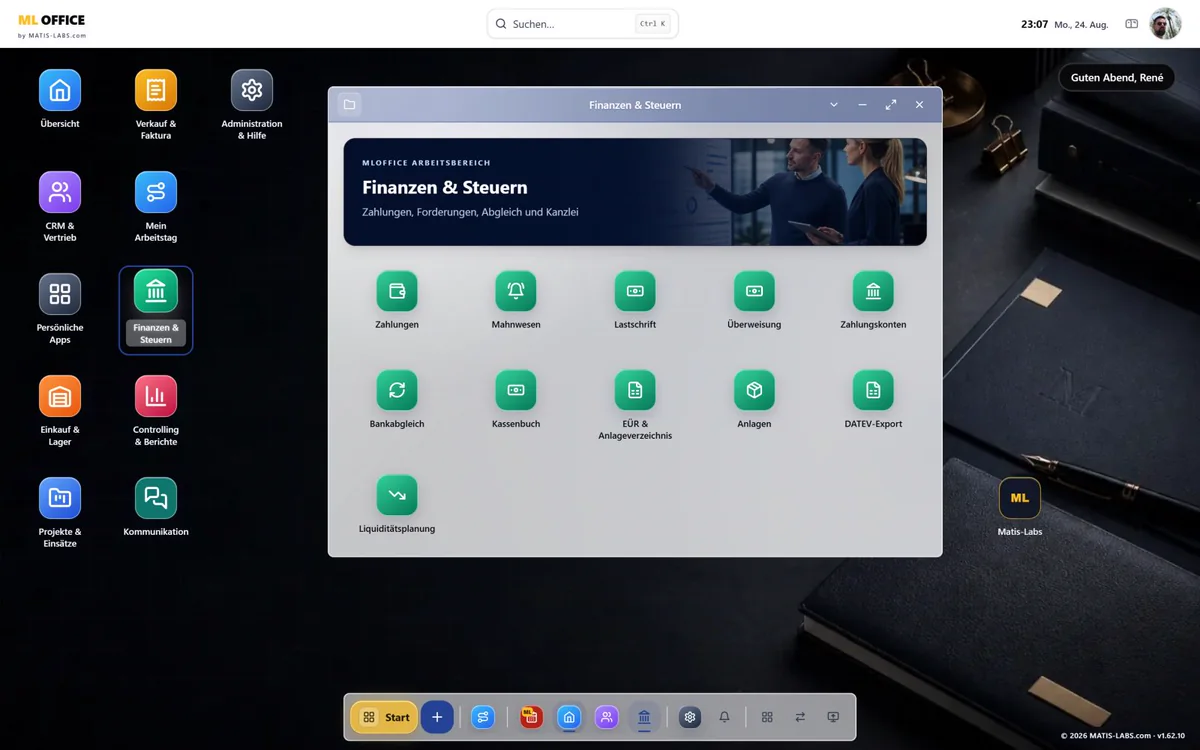This screenshot has height=750, width=1200.
Task: Open EÜR & Anlageverzeichnis
Action: tap(635, 390)
